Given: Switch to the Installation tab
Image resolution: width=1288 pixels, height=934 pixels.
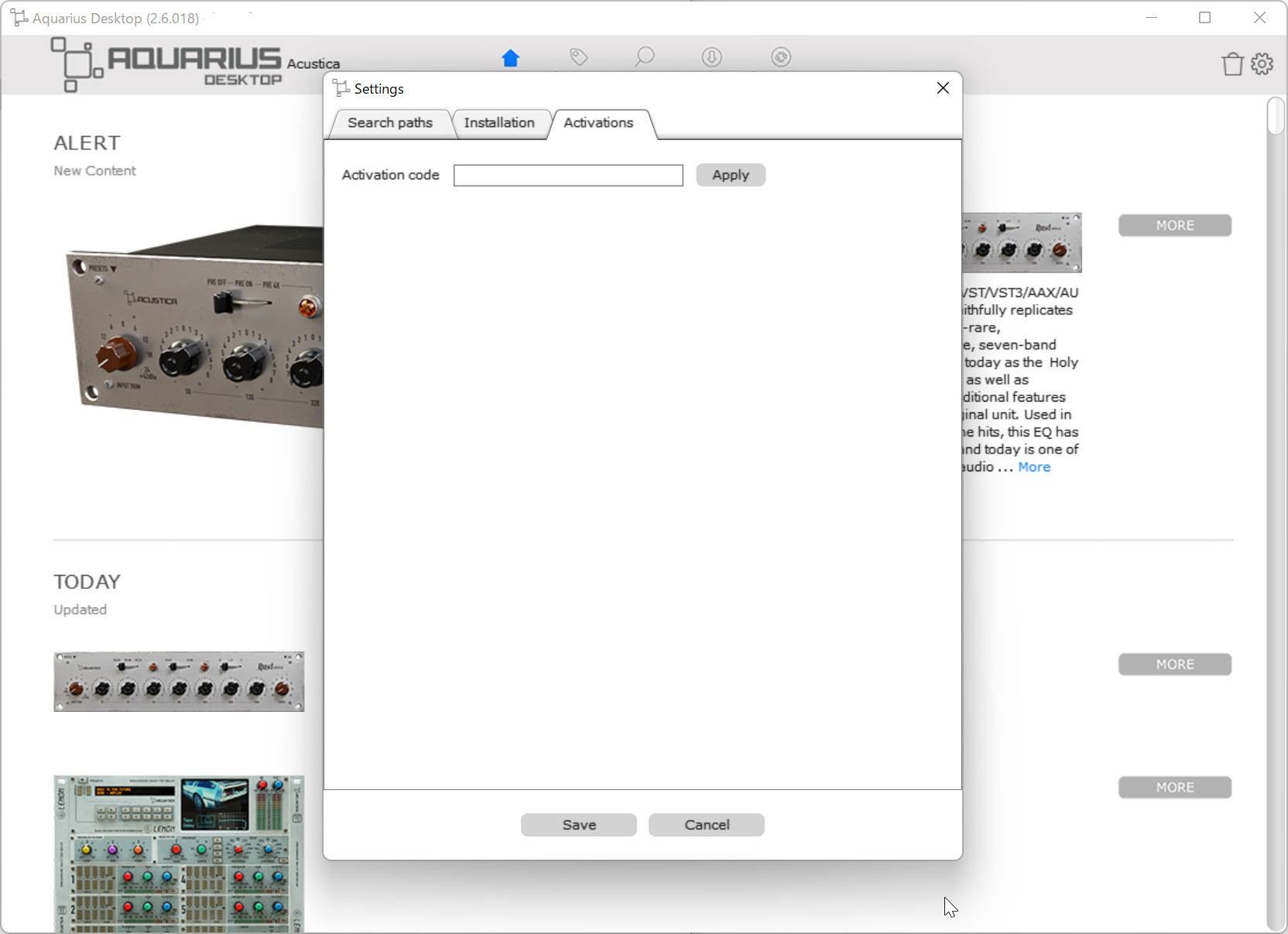Looking at the screenshot, I should coord(499,123).
